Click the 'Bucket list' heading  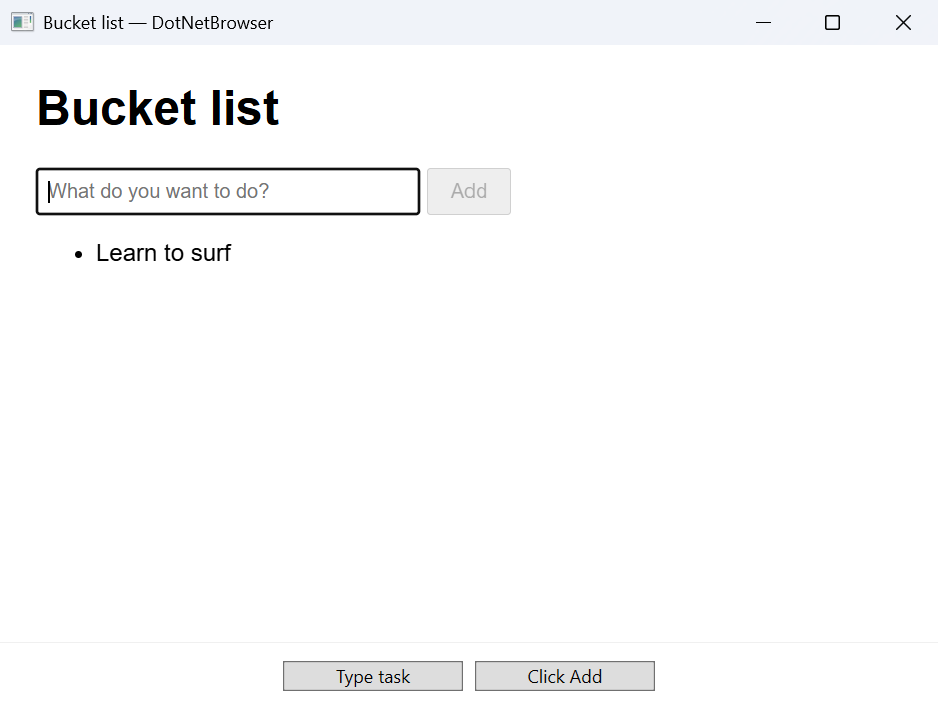click(159, 108)
